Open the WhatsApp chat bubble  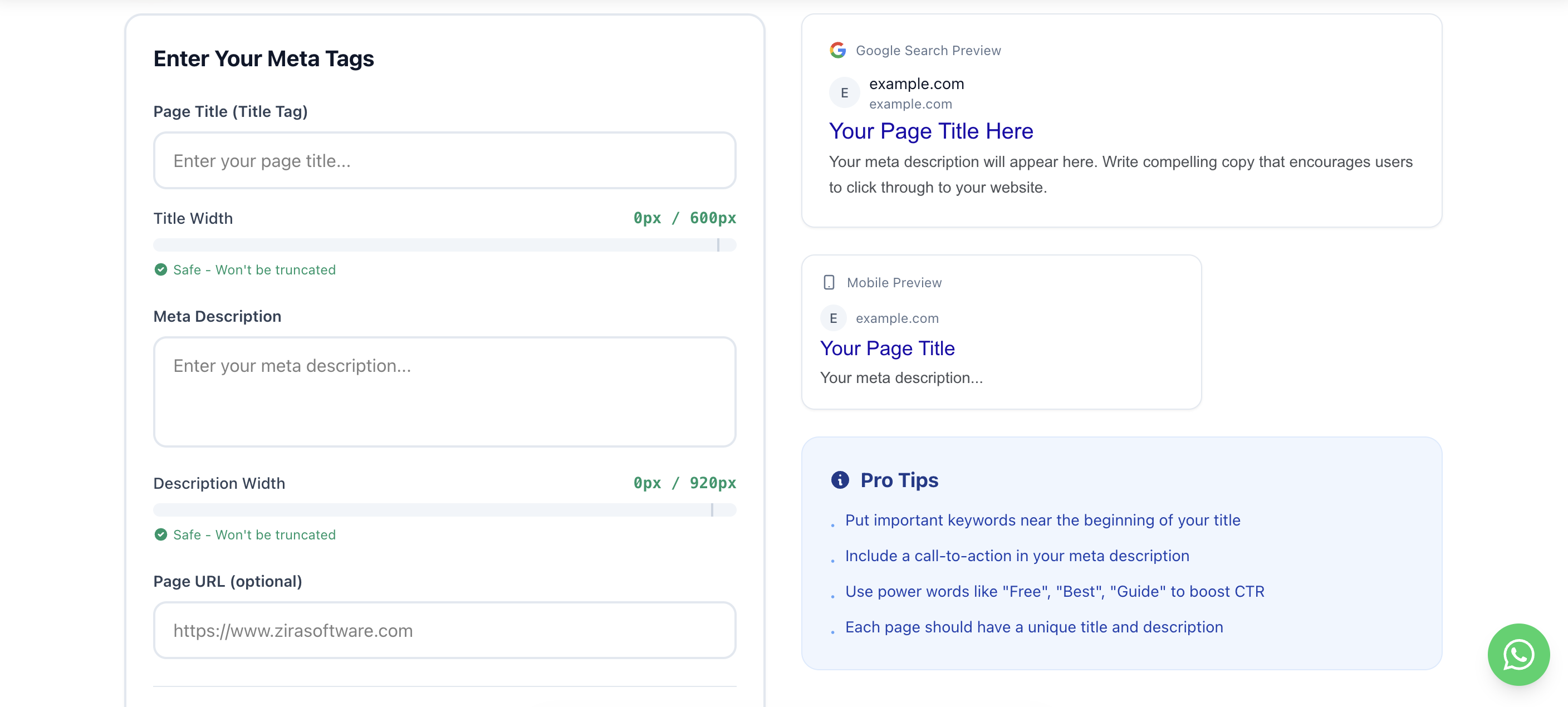point(1518,655)
